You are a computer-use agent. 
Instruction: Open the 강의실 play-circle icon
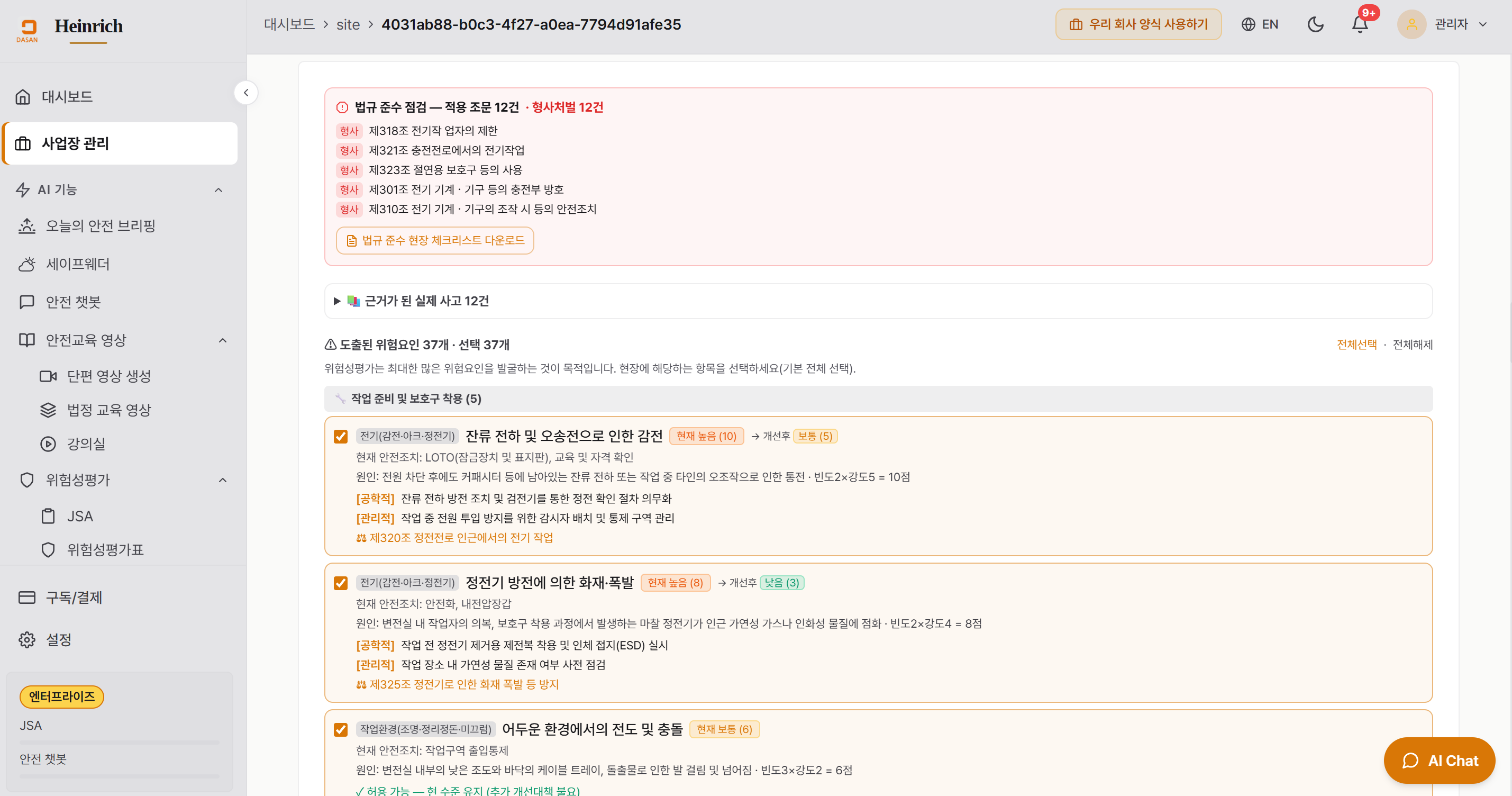[x=48, y=444]
